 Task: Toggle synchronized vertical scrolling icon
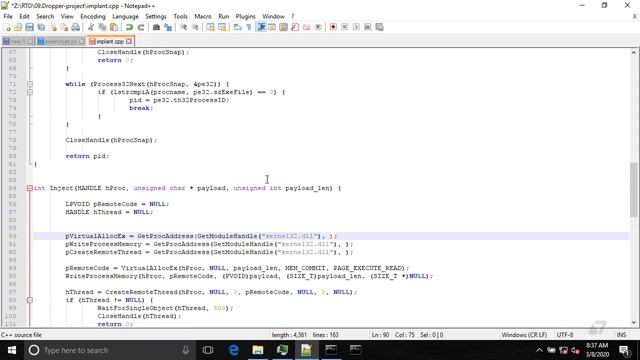(x=210, y=27)
